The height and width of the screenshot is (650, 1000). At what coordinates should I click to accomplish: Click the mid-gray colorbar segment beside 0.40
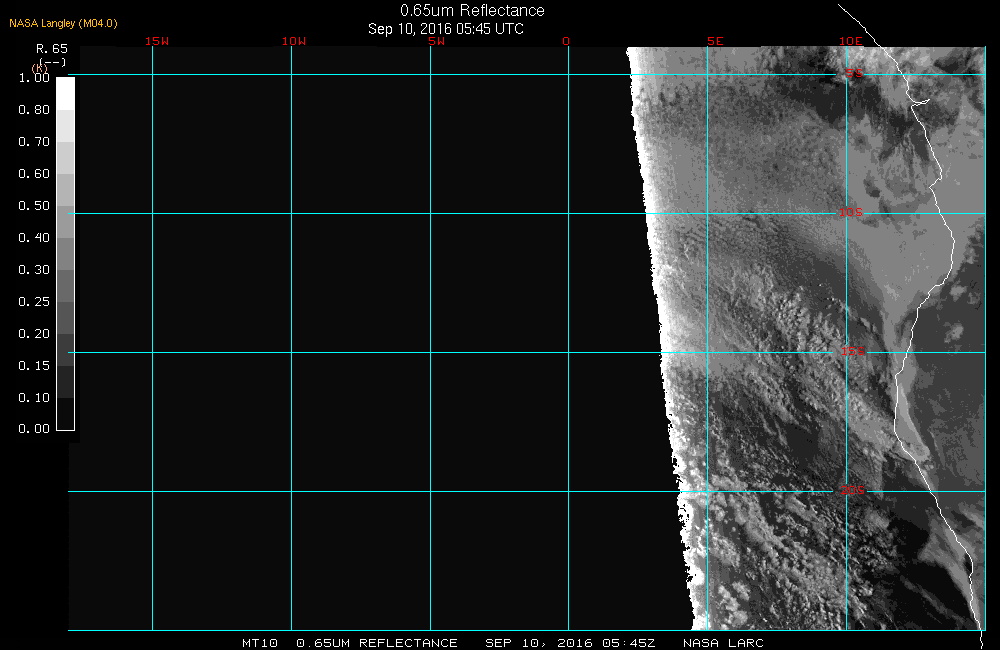tap(66, 253)
